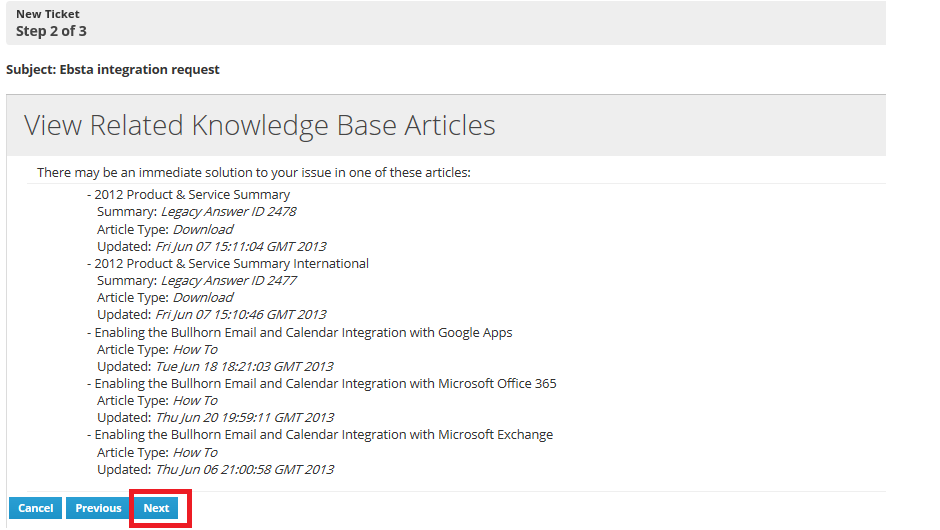Screen dimensions: 940x530
Task: Open 2012 Product & Service Summary International article
Action: coord(231,264)
